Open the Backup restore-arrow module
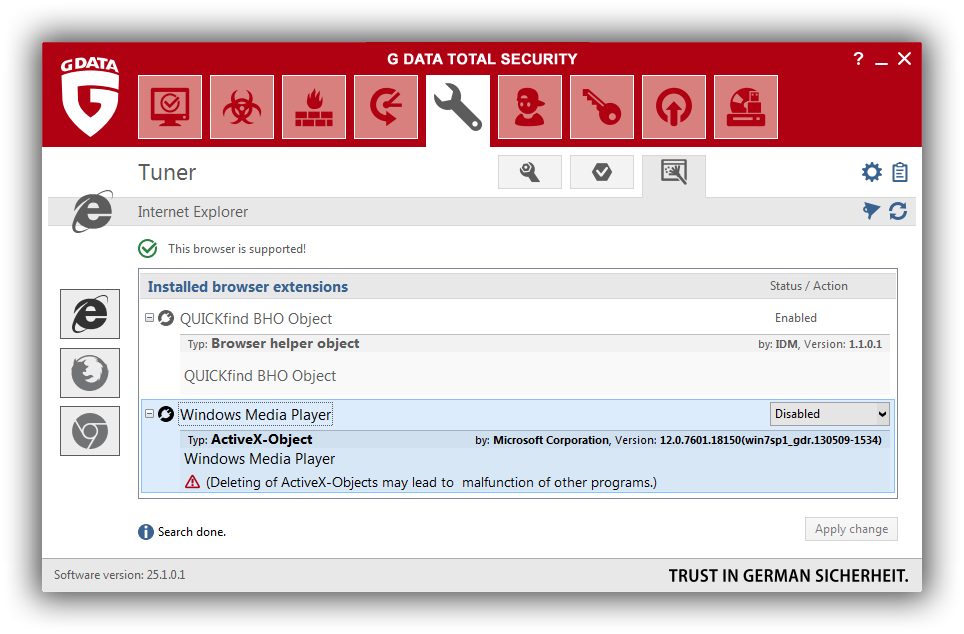The width and height of the screenshot is (964, 634). [x=385, y=107]
